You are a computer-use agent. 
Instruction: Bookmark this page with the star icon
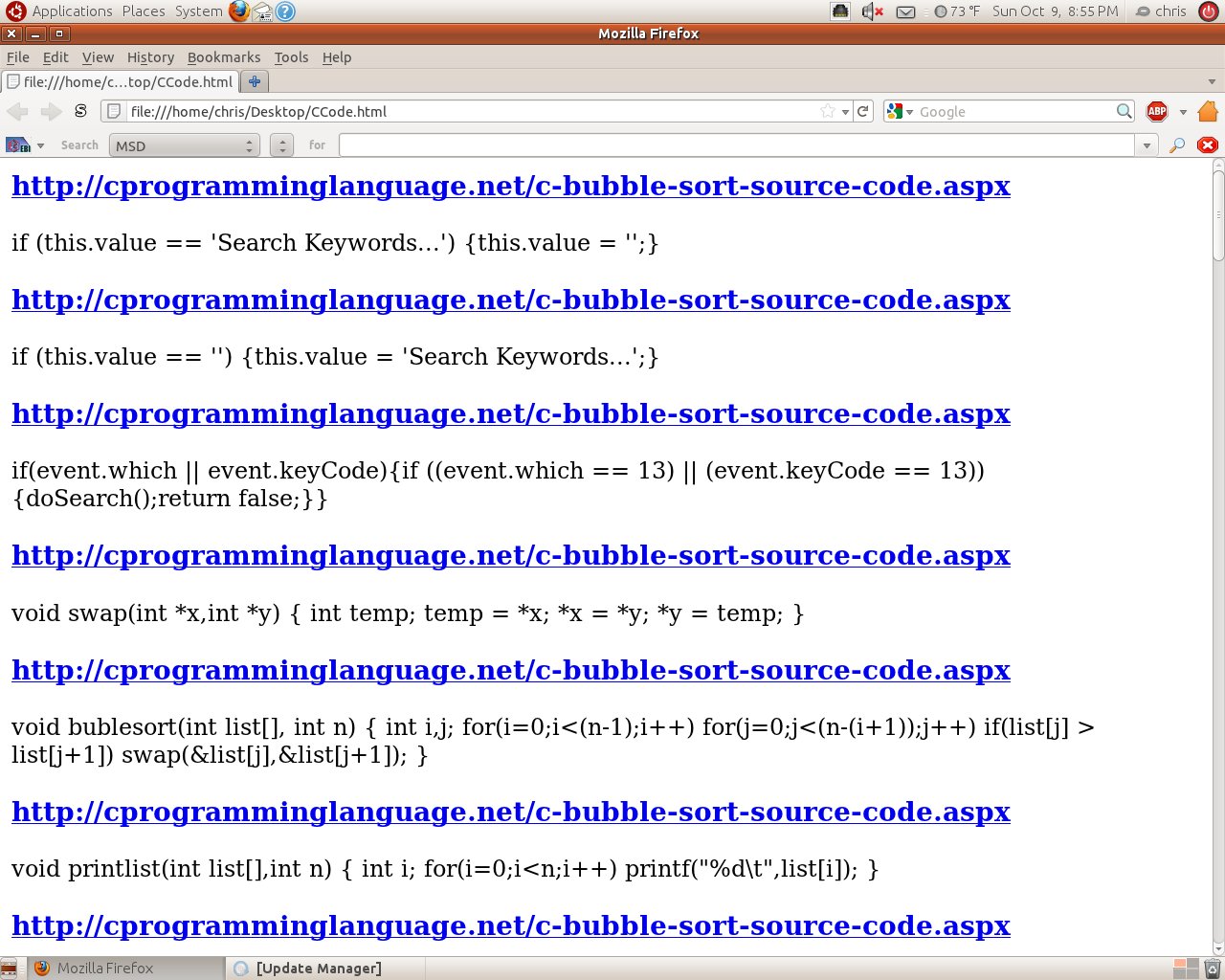pos(828,112)
